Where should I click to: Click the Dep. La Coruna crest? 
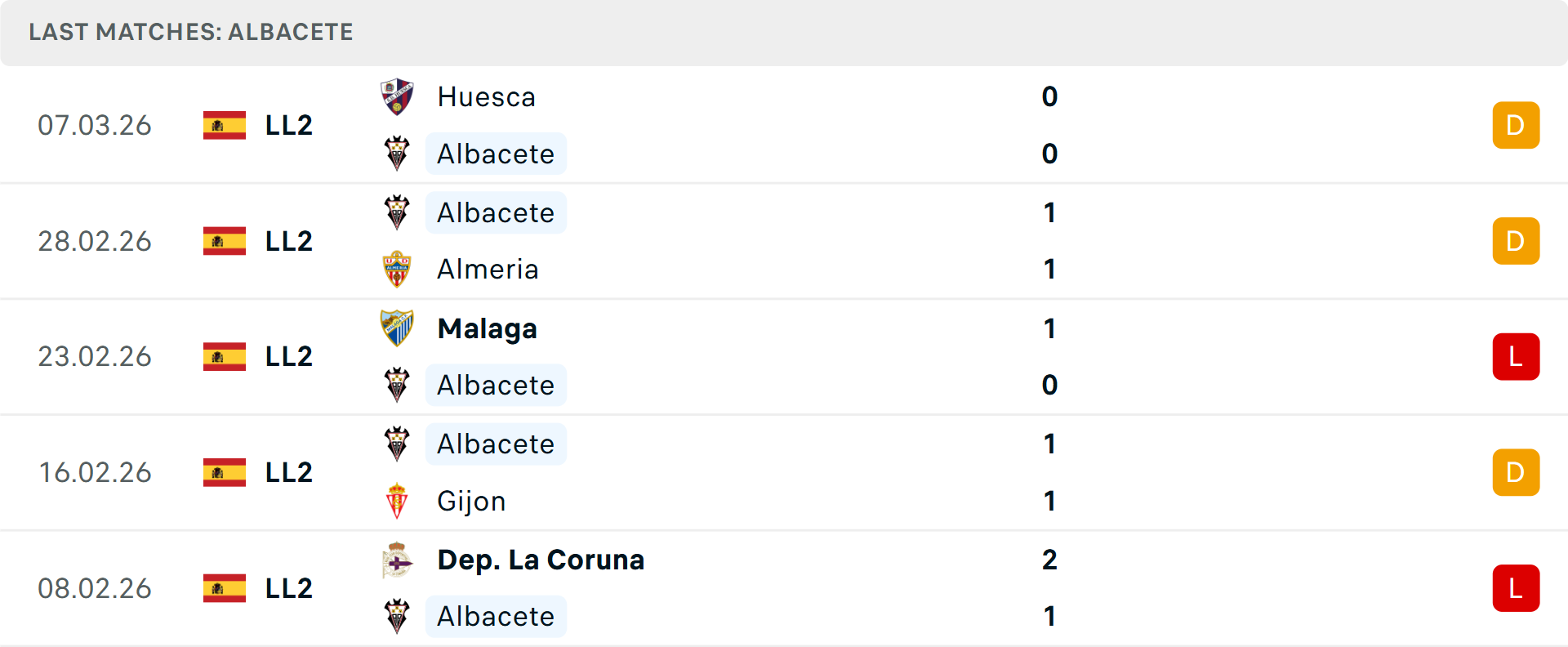(397, 560)
